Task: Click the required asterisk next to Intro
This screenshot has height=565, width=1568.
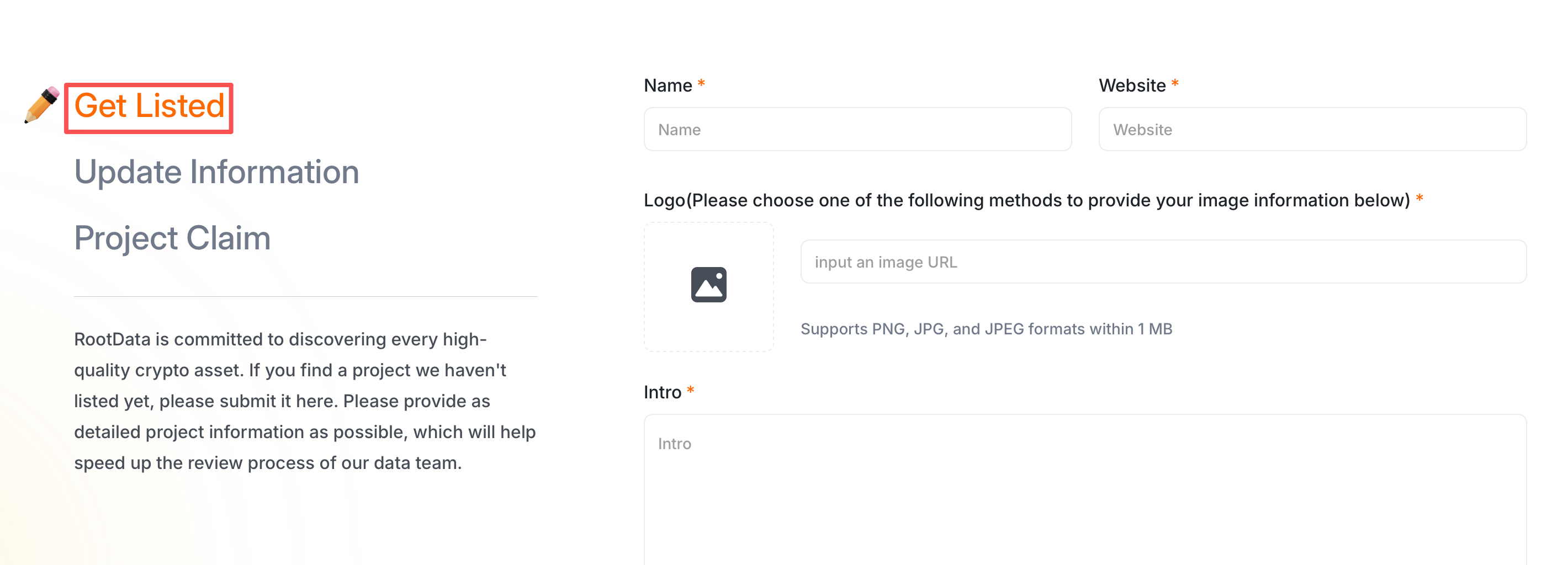Action: pyautogui.click(x=690, y=390)
